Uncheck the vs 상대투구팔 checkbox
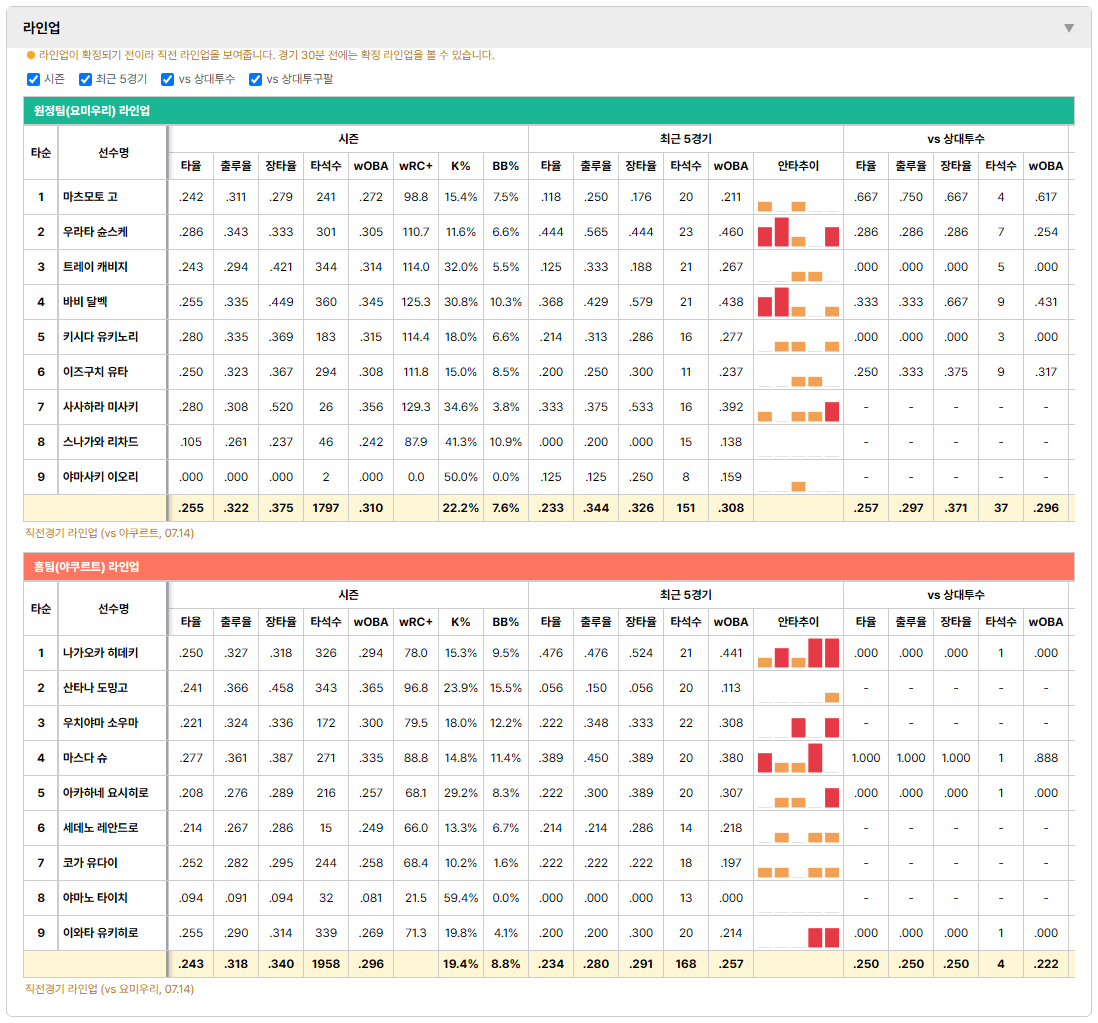 coord(256,79)
